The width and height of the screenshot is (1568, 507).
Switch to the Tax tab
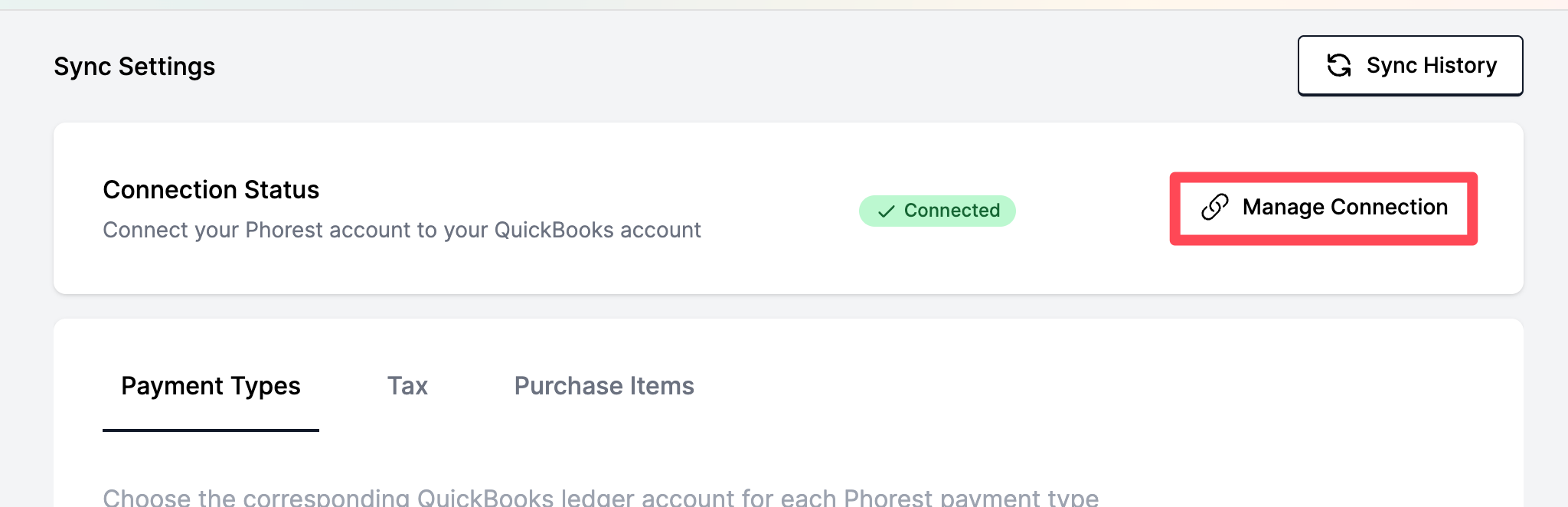tap(407, 386)
